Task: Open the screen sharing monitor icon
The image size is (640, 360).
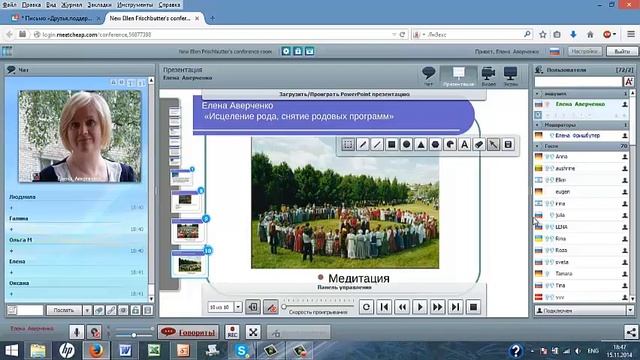Action: pos(511,76)
